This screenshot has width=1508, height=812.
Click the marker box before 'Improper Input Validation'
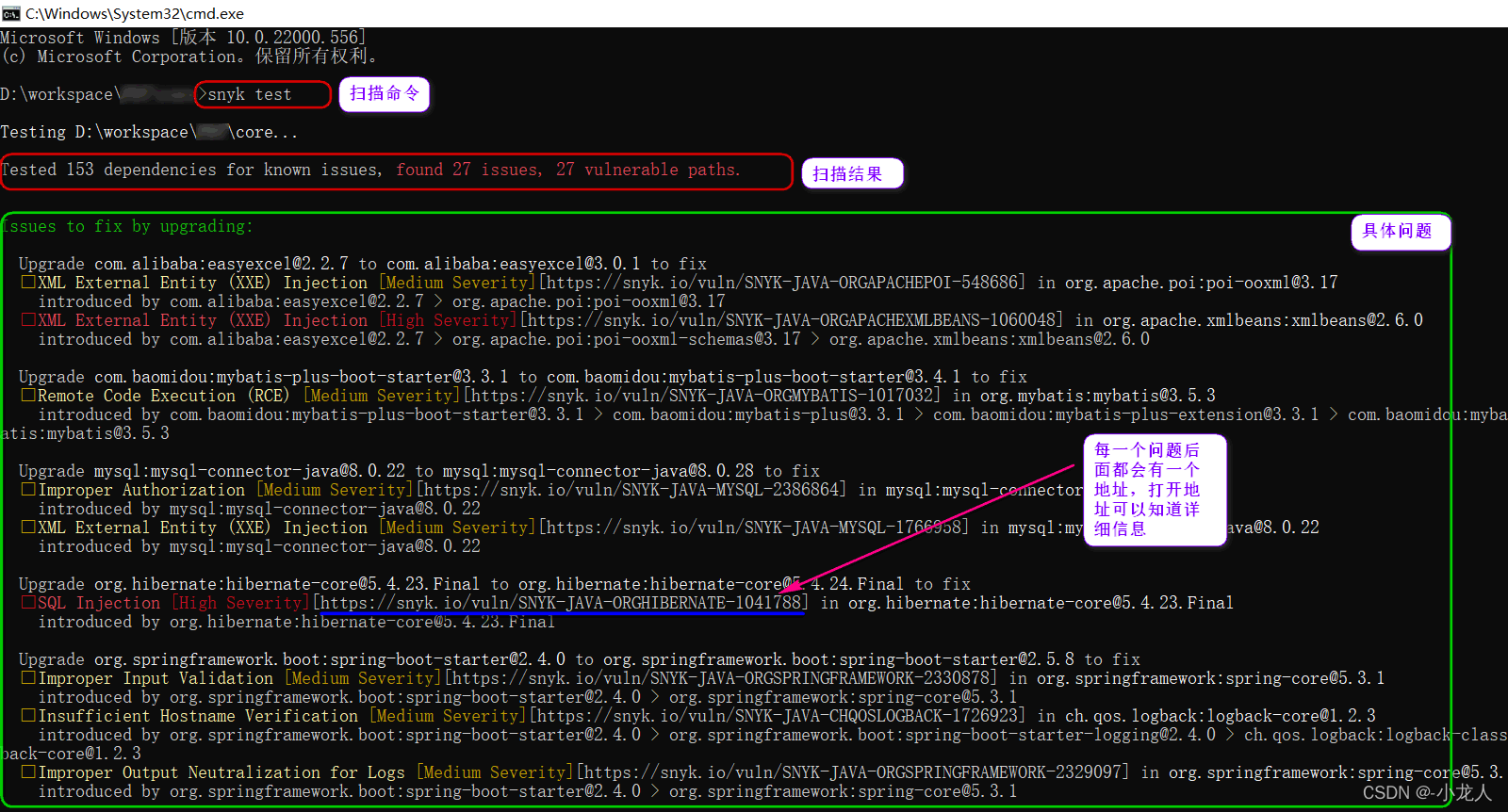point(28,677)
